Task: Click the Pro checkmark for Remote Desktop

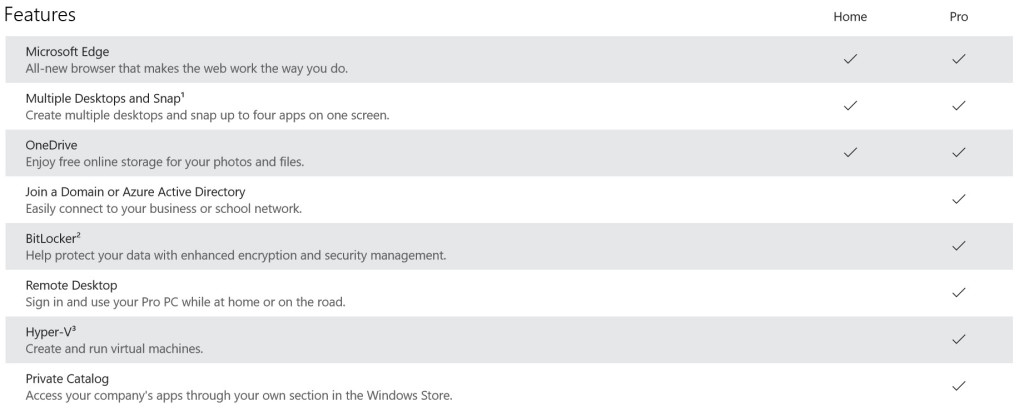Action: [958, 292]
